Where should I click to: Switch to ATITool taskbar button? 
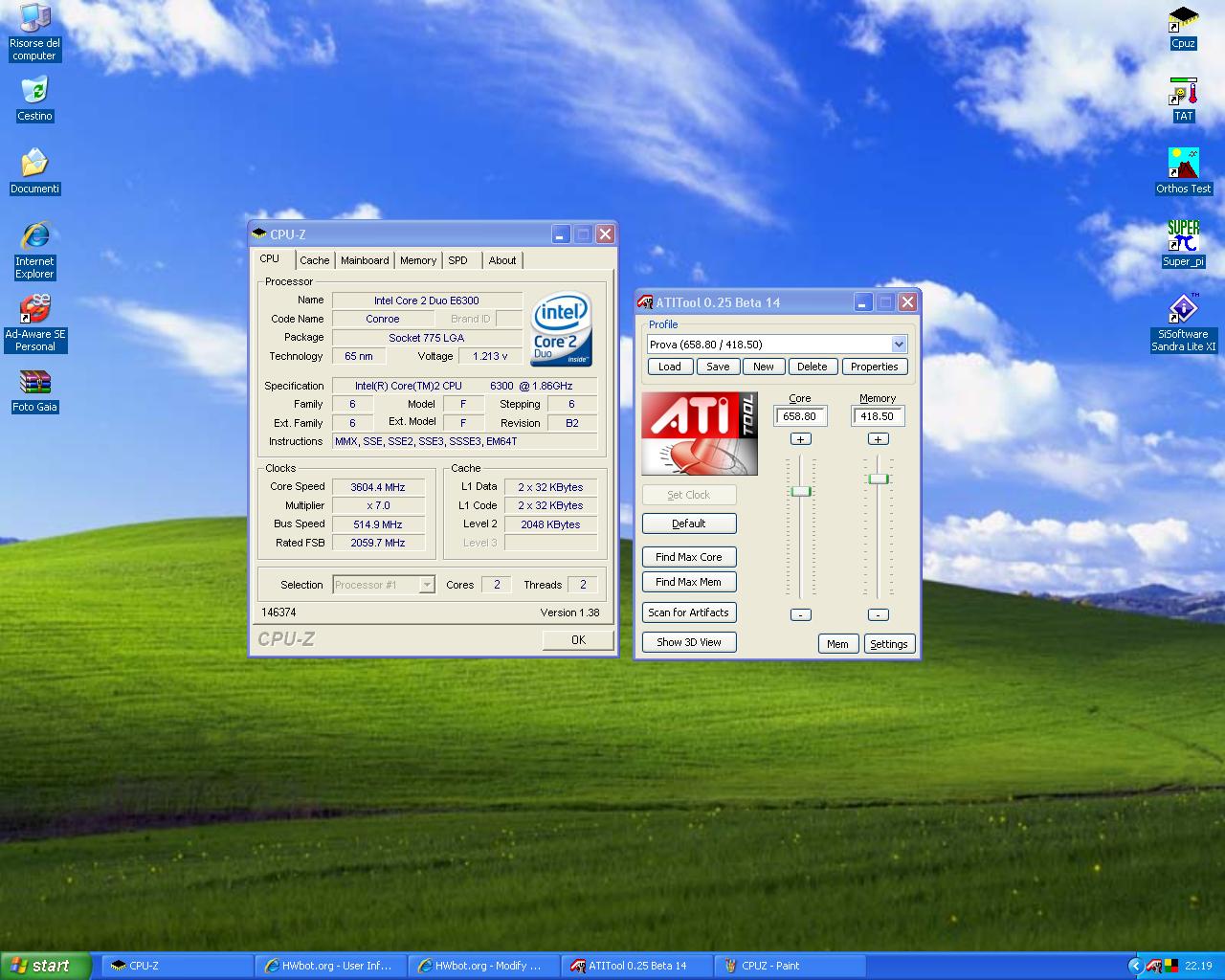point(636,966)
